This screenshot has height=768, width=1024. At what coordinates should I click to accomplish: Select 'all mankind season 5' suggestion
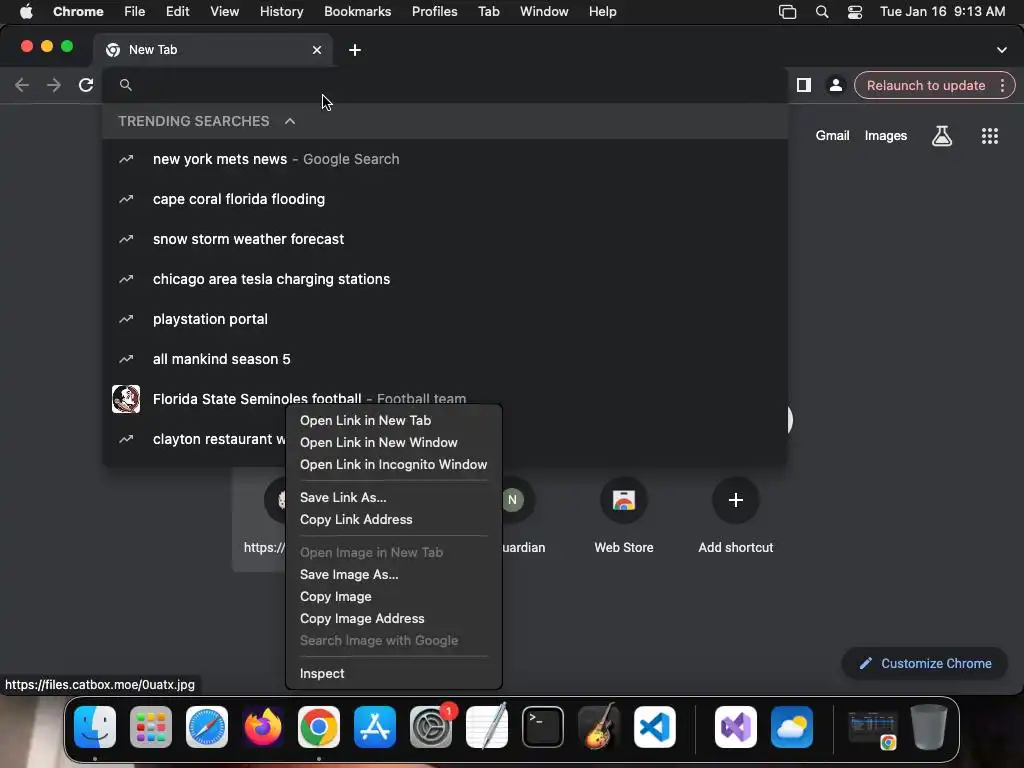[x=444, y=359]
